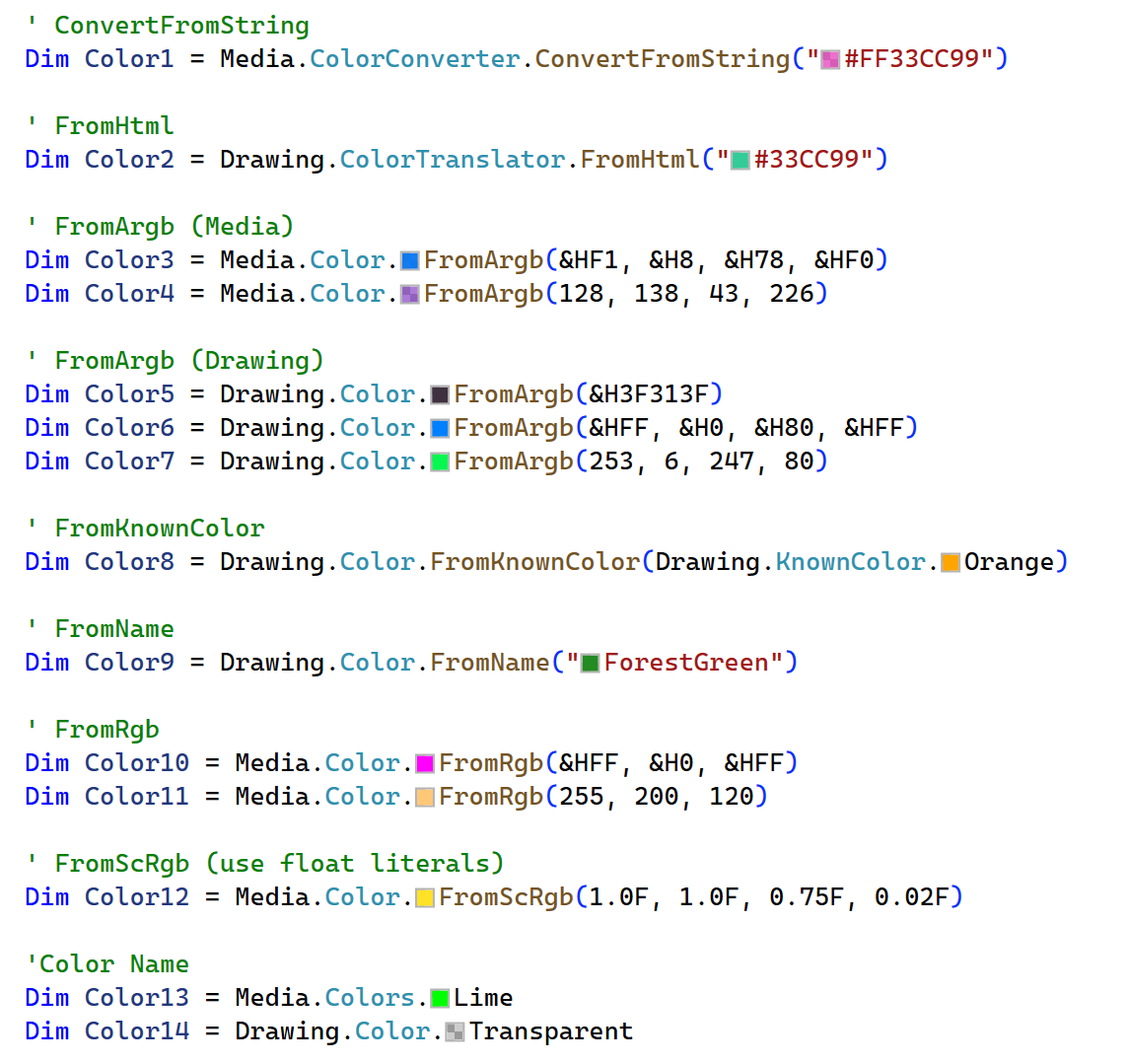The image size is (1127, 1064).
Task: Click the lime green swatch on the Color13 line
Action: pos(441,997)
